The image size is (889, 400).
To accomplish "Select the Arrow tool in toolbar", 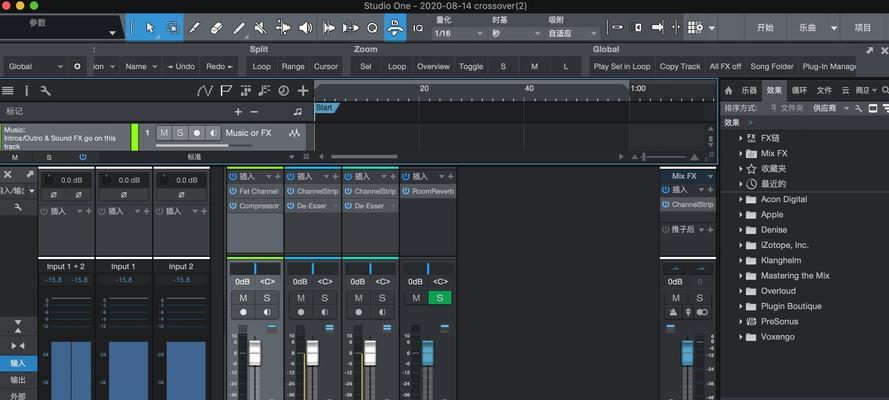I will (150, 27).
